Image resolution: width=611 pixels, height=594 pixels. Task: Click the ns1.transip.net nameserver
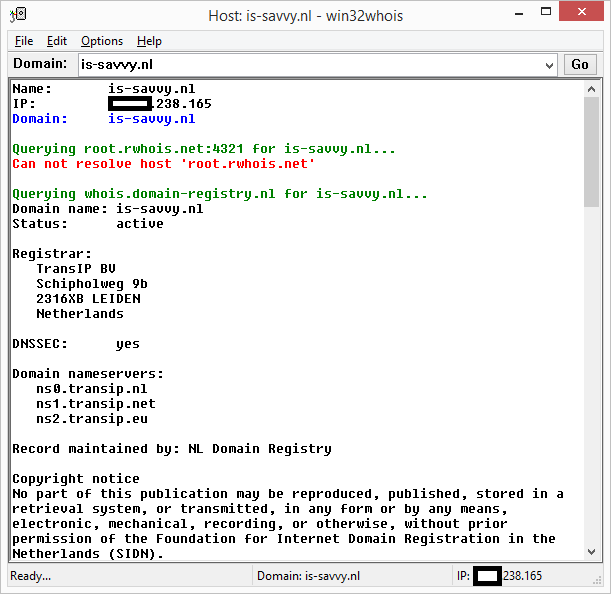click(96, 403)
